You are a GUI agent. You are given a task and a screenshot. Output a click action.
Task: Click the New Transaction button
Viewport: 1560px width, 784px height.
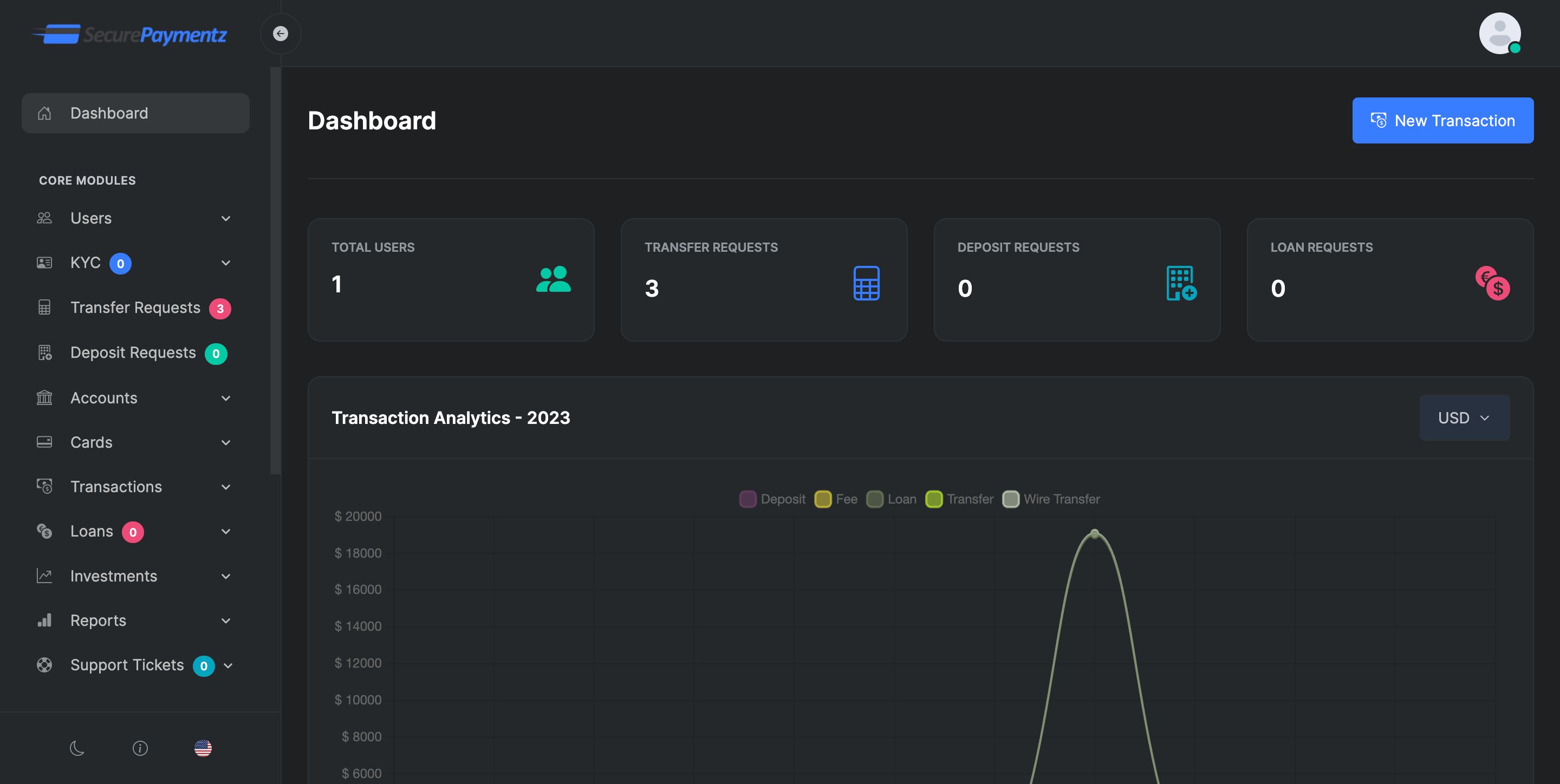pos(1442,121)
